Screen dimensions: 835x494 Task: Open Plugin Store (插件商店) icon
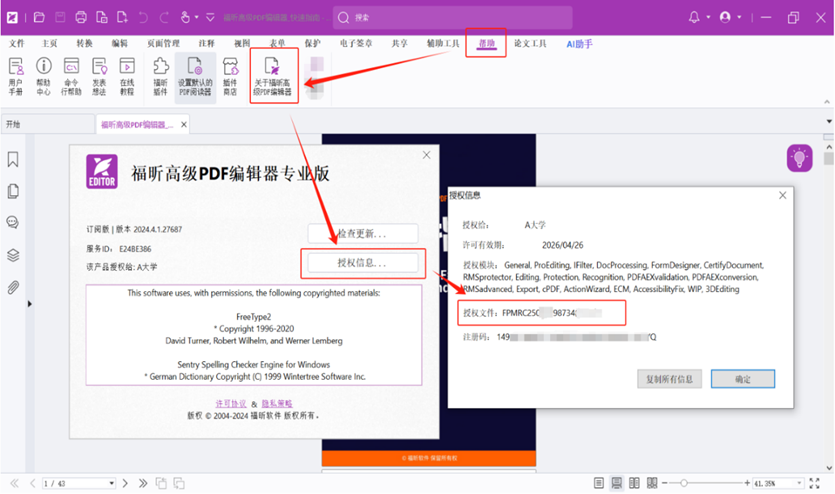coord(230,76)
